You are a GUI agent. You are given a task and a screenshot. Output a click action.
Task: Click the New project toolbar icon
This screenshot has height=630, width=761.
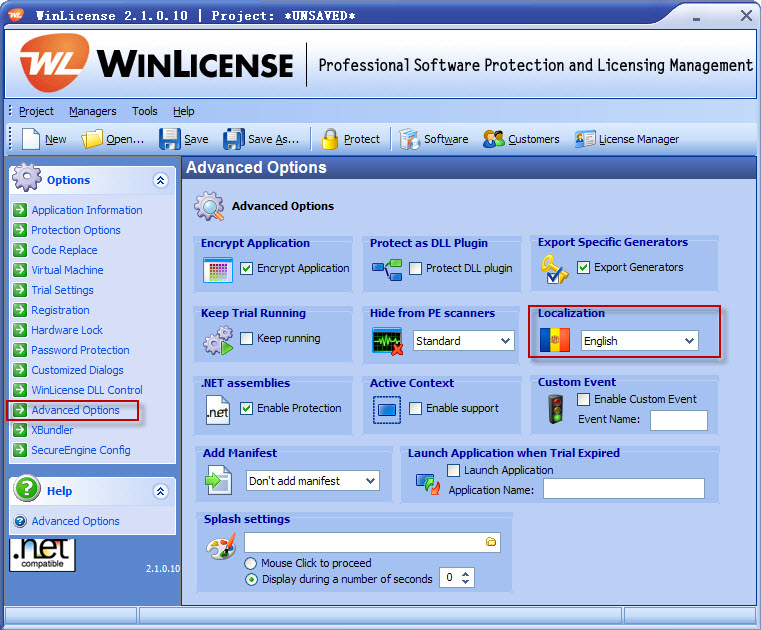31,139
